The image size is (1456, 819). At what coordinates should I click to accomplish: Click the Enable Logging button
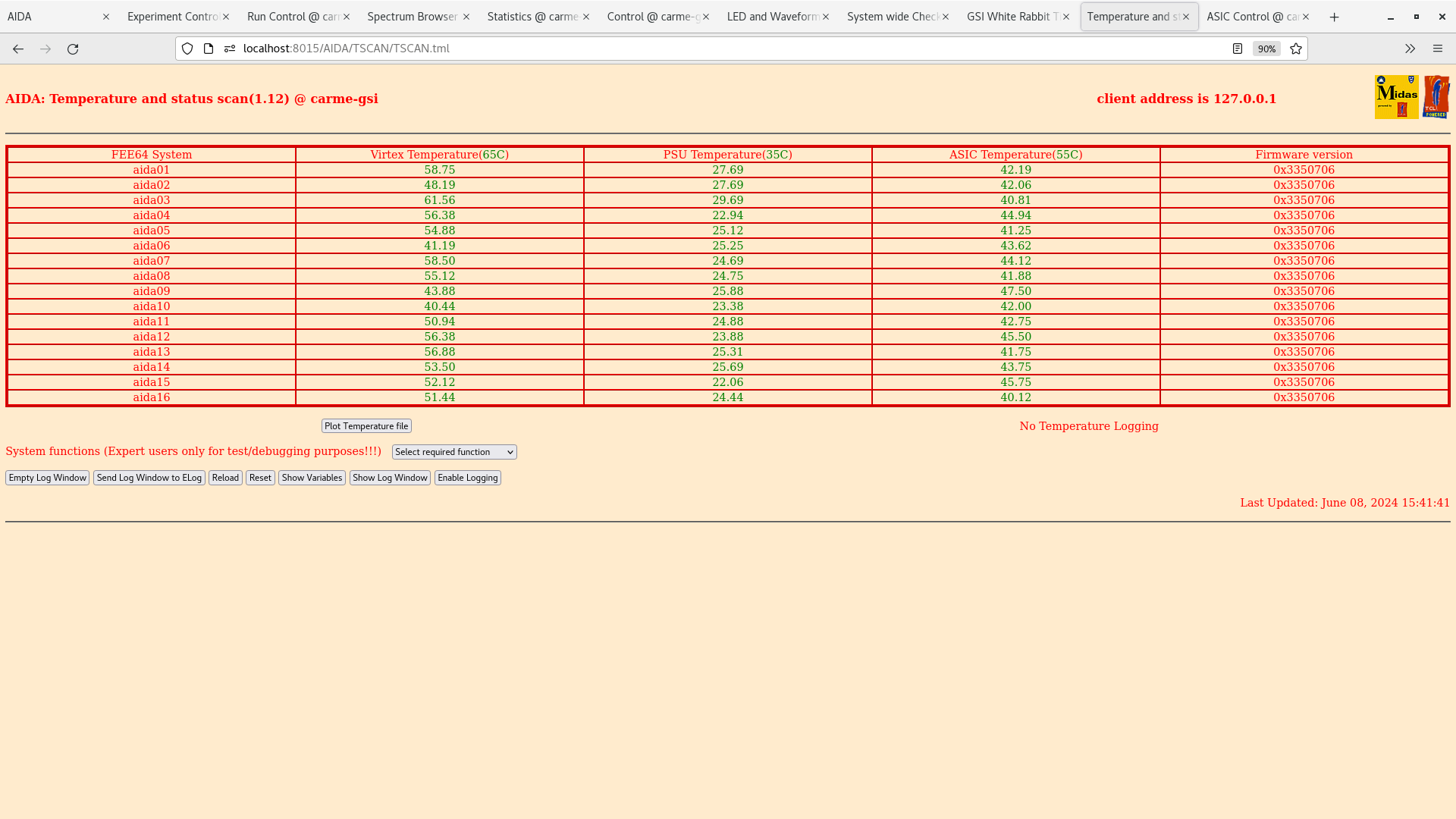468,477
